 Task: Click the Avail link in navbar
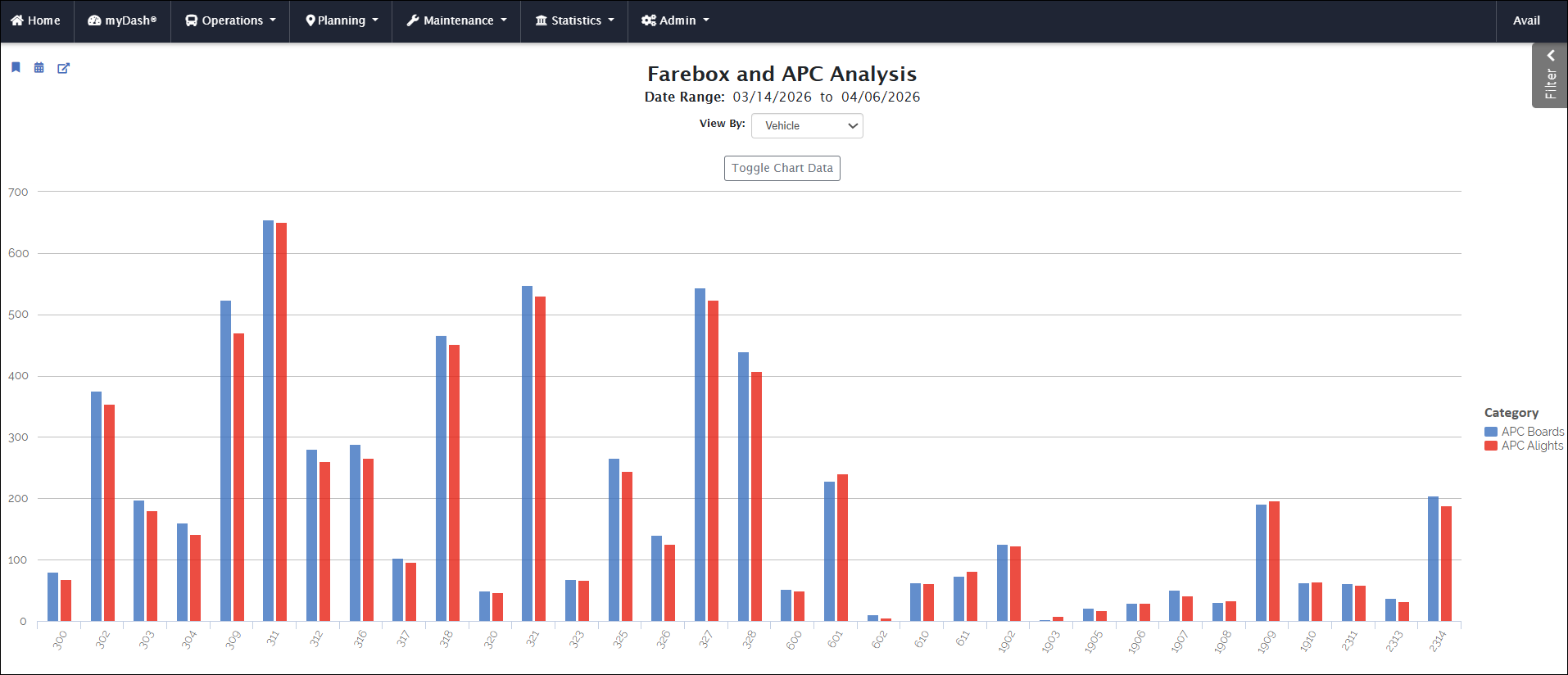point(1526,20)
